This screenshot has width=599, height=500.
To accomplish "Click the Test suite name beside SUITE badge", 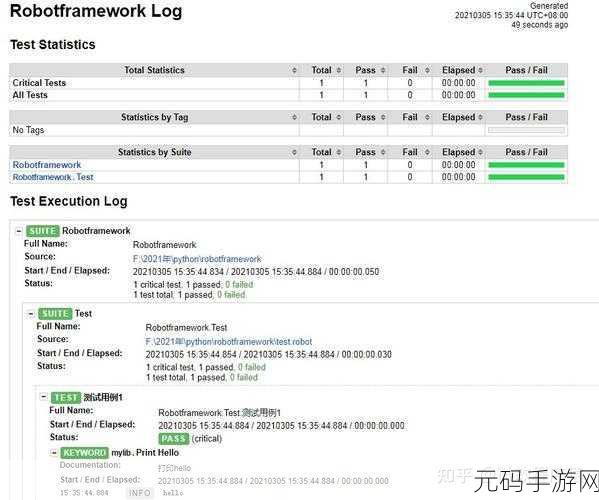I will (x=83, y=314).
